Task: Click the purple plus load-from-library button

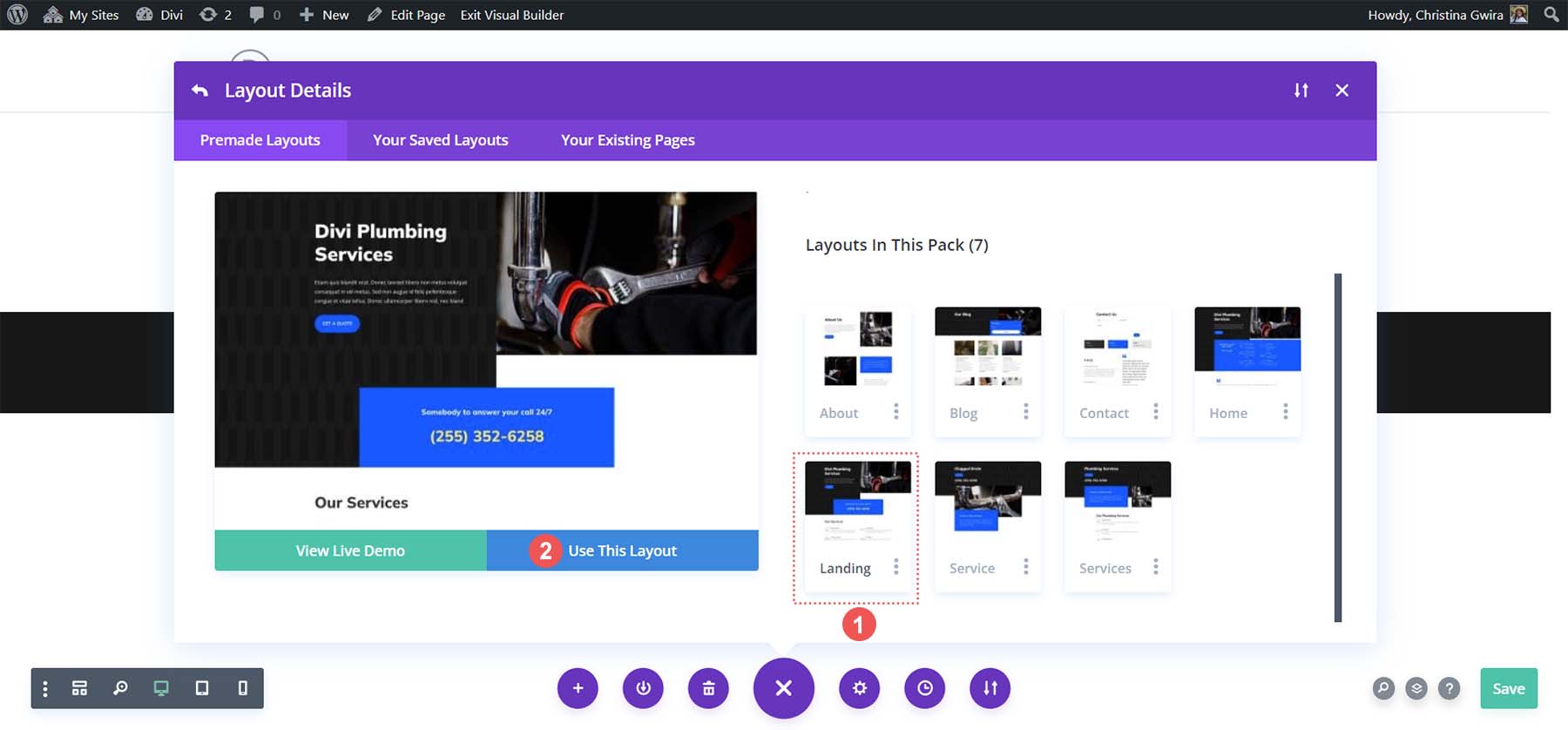Action: coord(578,688)
